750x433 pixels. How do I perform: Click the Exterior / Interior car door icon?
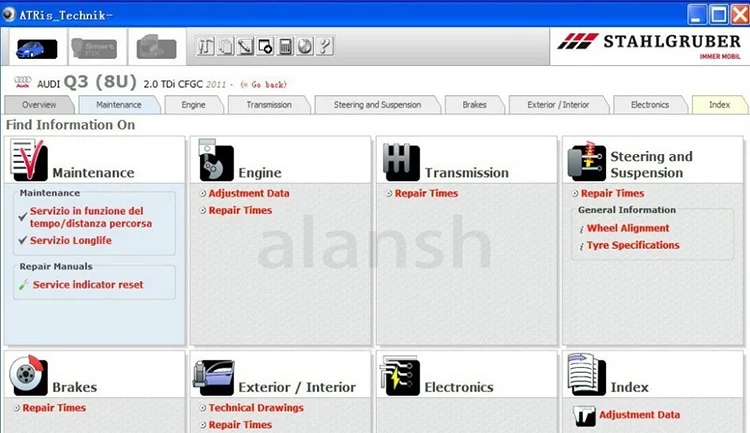[214, 377]
